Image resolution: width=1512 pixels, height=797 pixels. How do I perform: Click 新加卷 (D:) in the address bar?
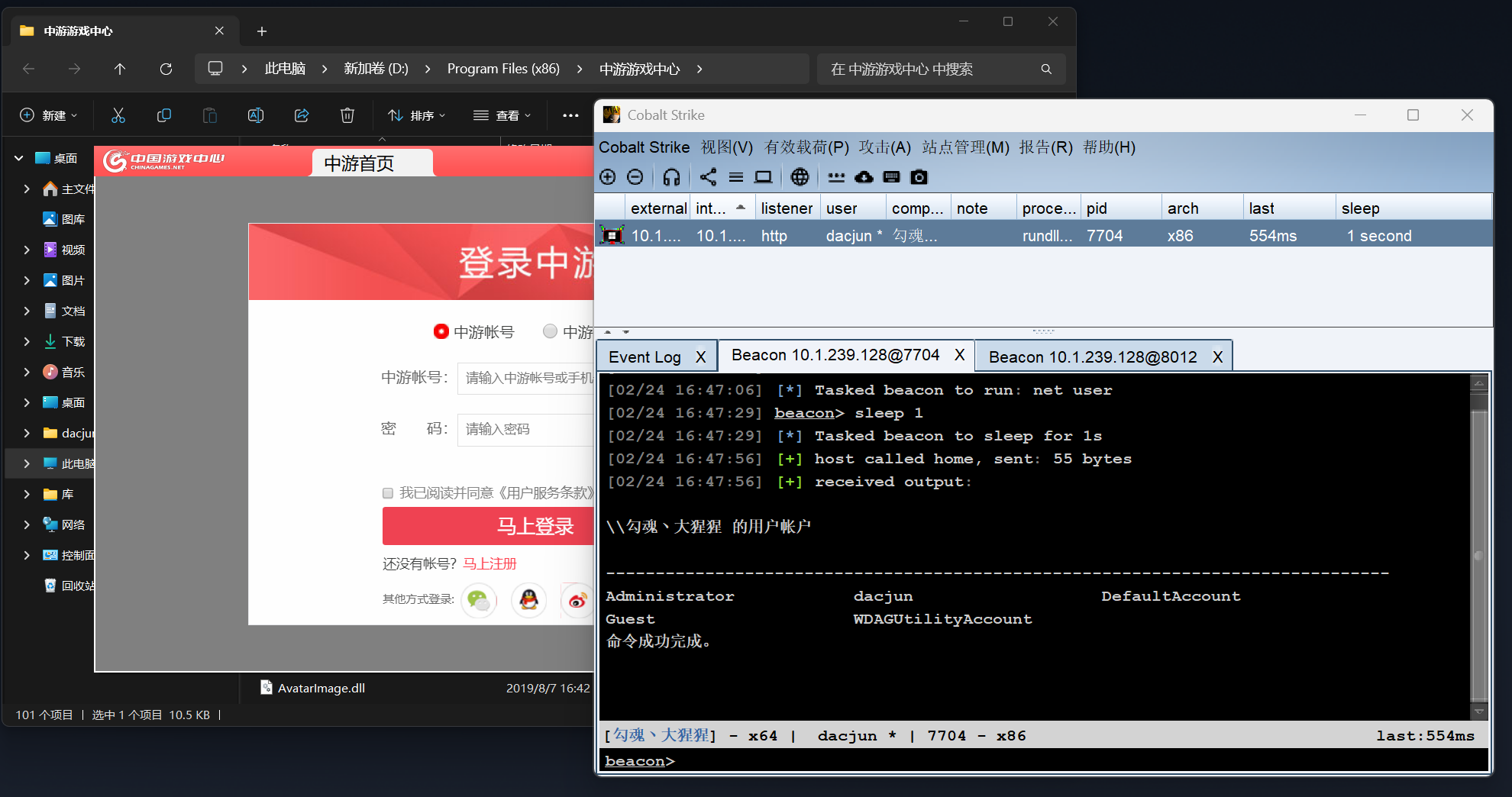pos(376,69)
